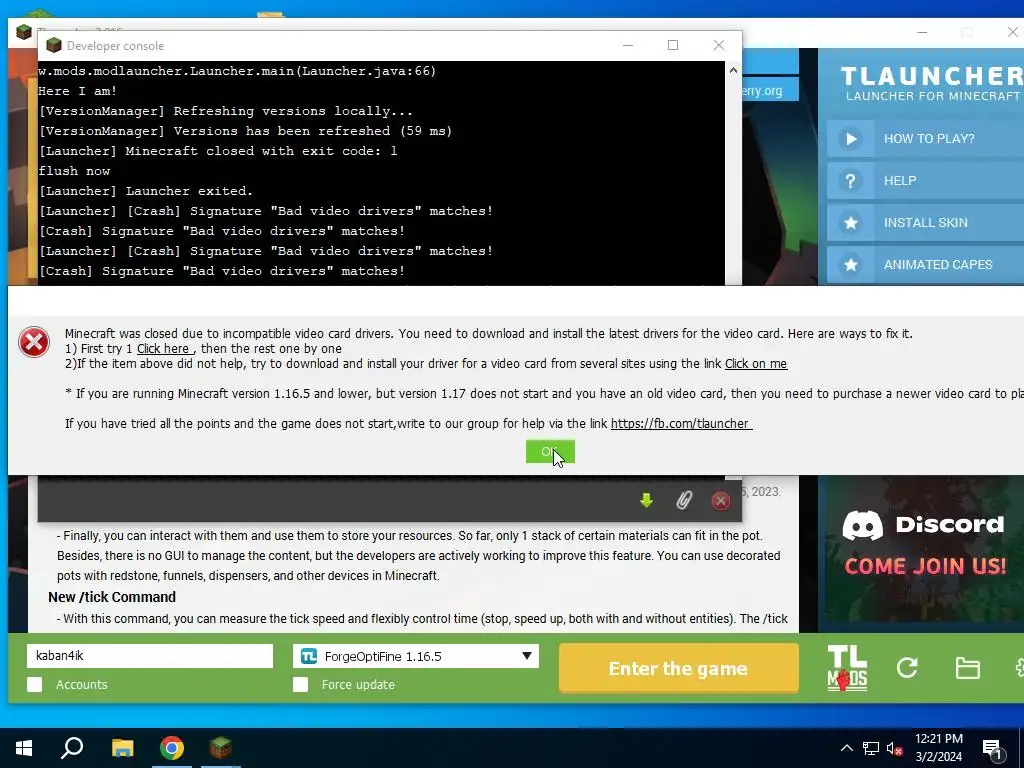The image size is (1024, 768).
Task: Click the play icon beside HOW TO PLAY?
Action: click(850, 138)
